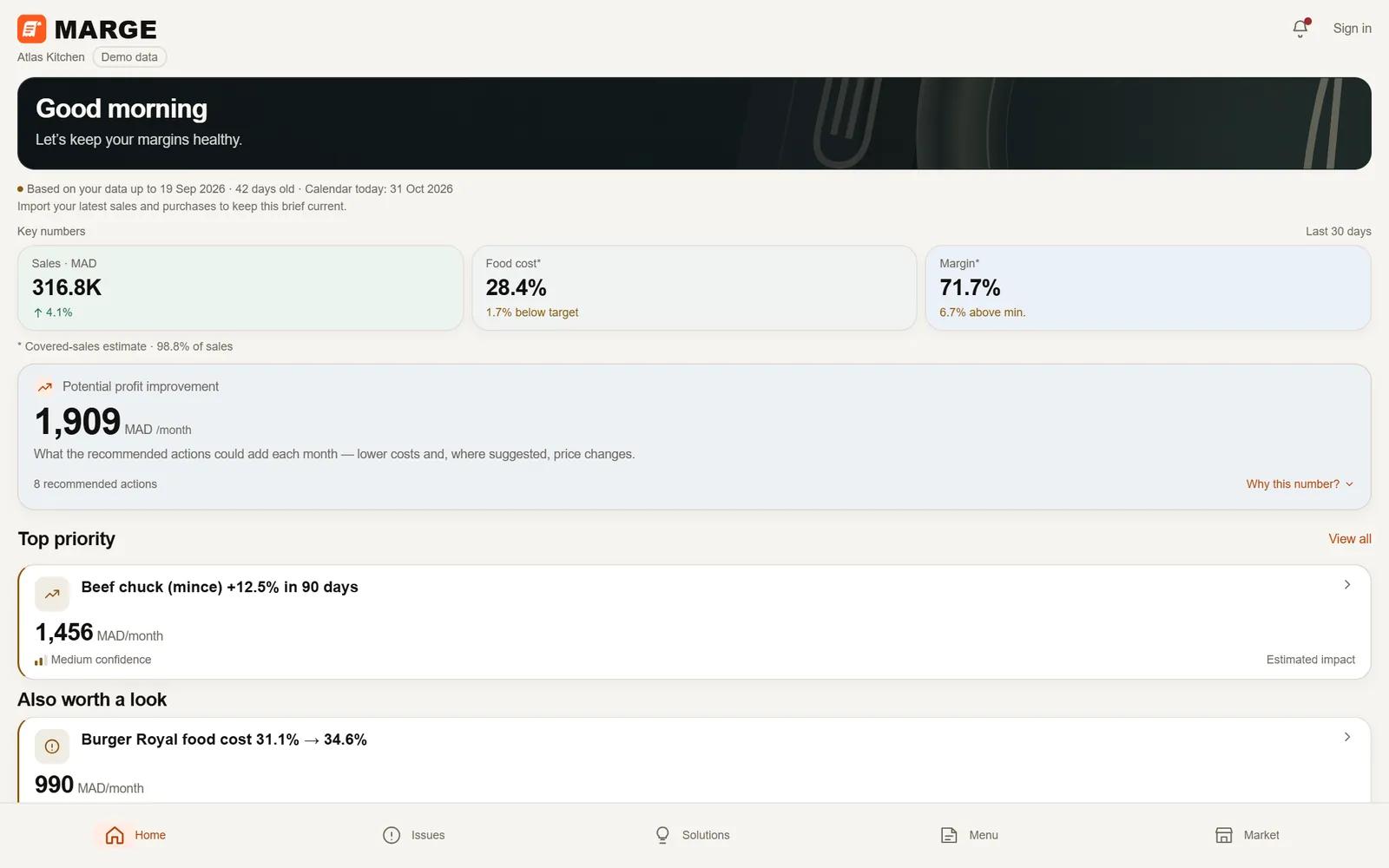Open the Sales MAD 316.8K card
The image size is (1389, 868).
(x=240, y=287)
